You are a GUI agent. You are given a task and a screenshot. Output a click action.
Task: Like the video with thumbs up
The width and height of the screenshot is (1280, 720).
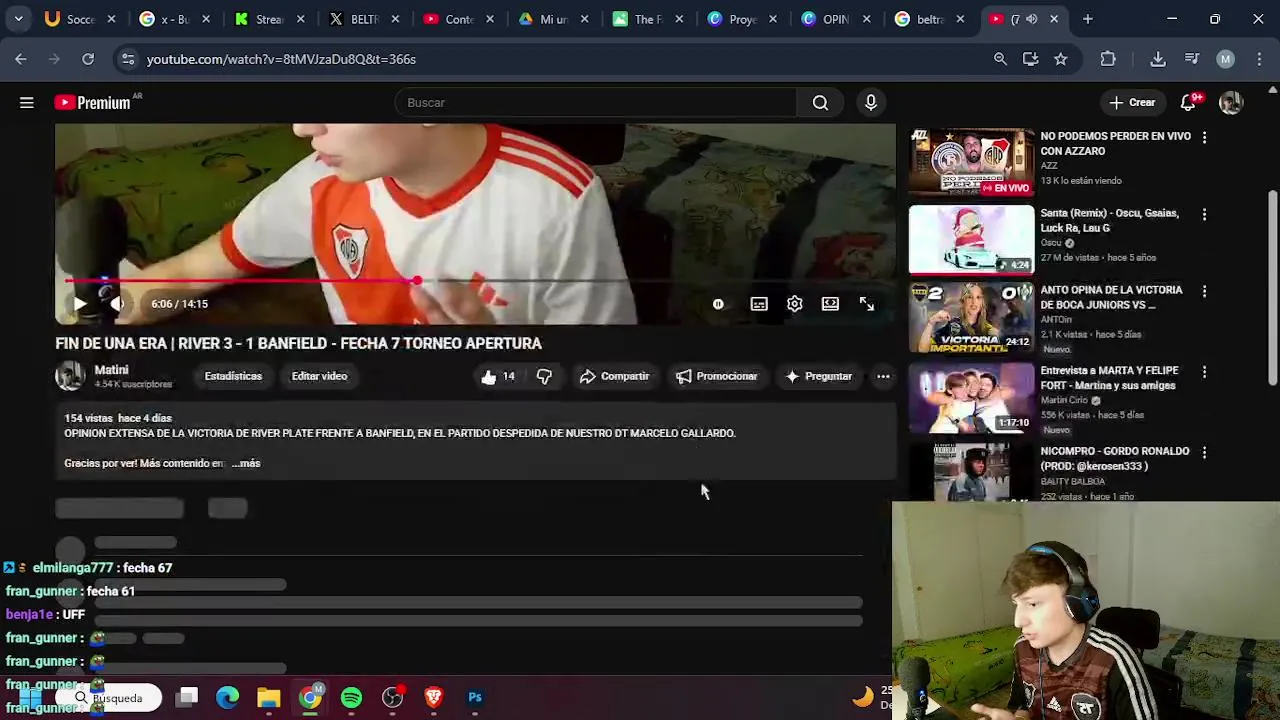498,376
